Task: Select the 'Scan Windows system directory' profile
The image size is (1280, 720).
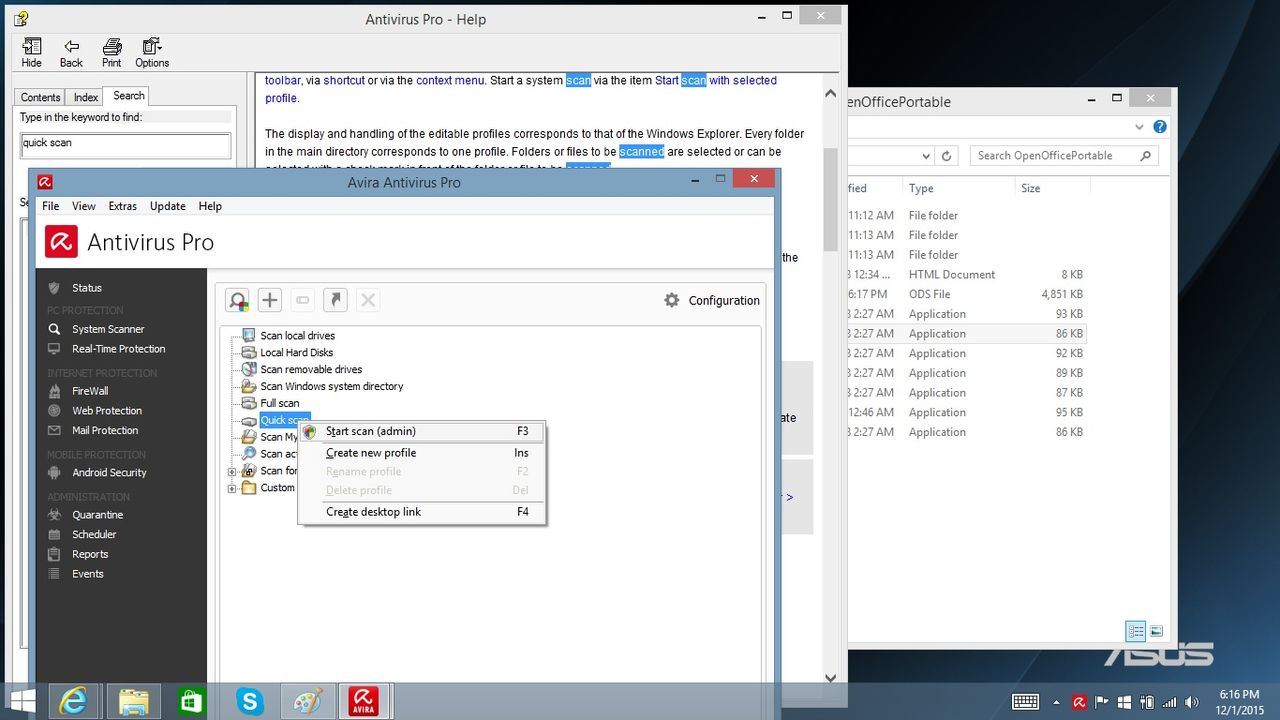Action: click(331, 386)
